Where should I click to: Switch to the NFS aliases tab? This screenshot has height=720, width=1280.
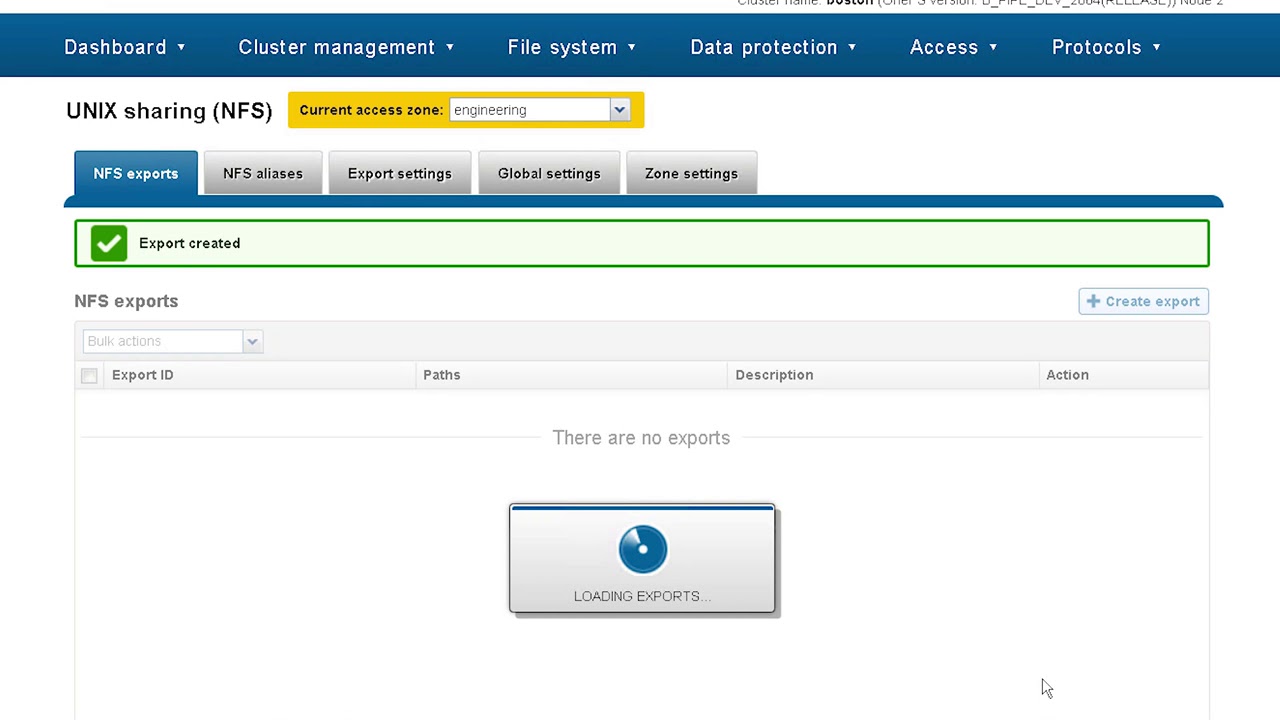[x=263, y=173]
